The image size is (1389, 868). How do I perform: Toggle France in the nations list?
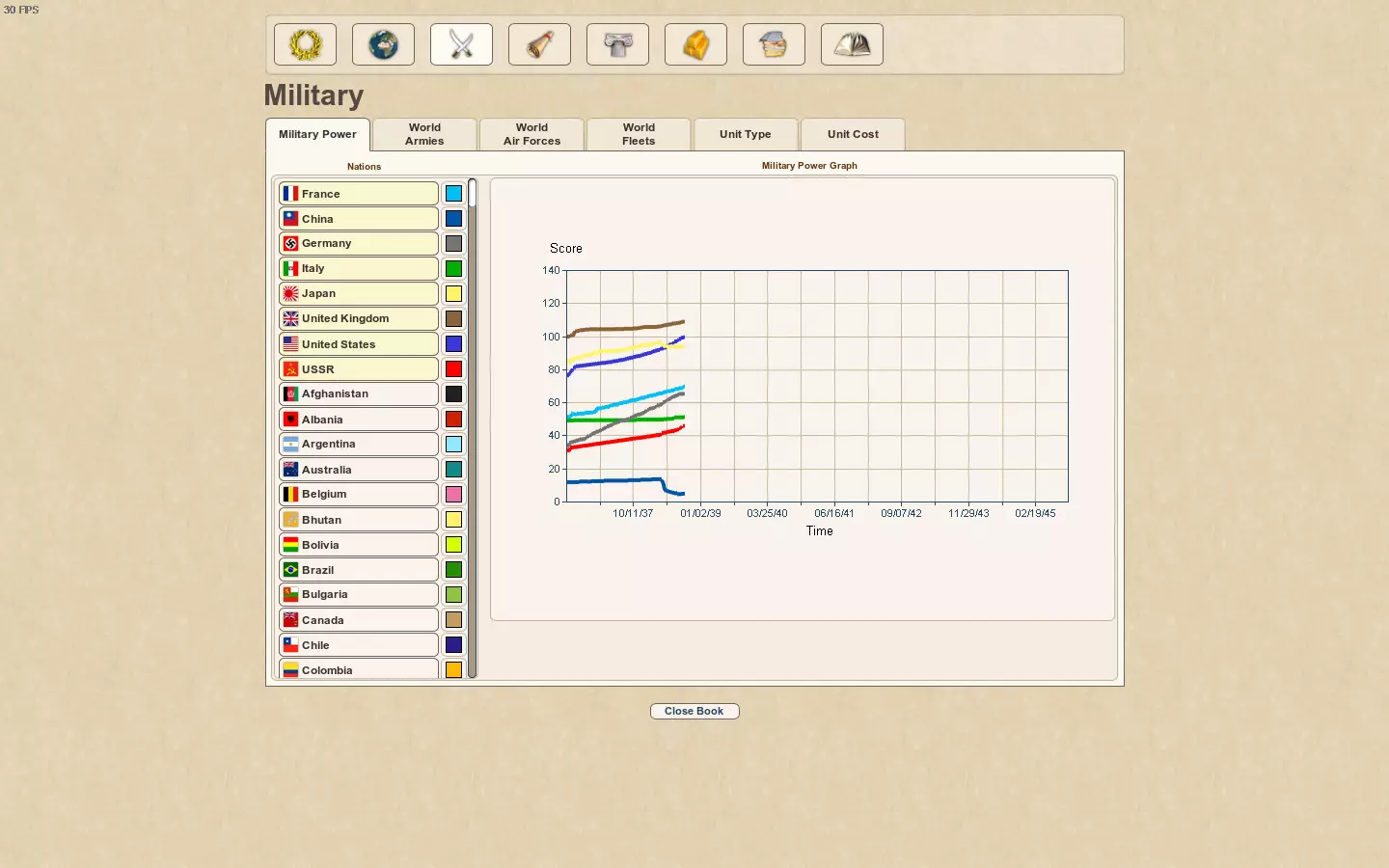359,194
